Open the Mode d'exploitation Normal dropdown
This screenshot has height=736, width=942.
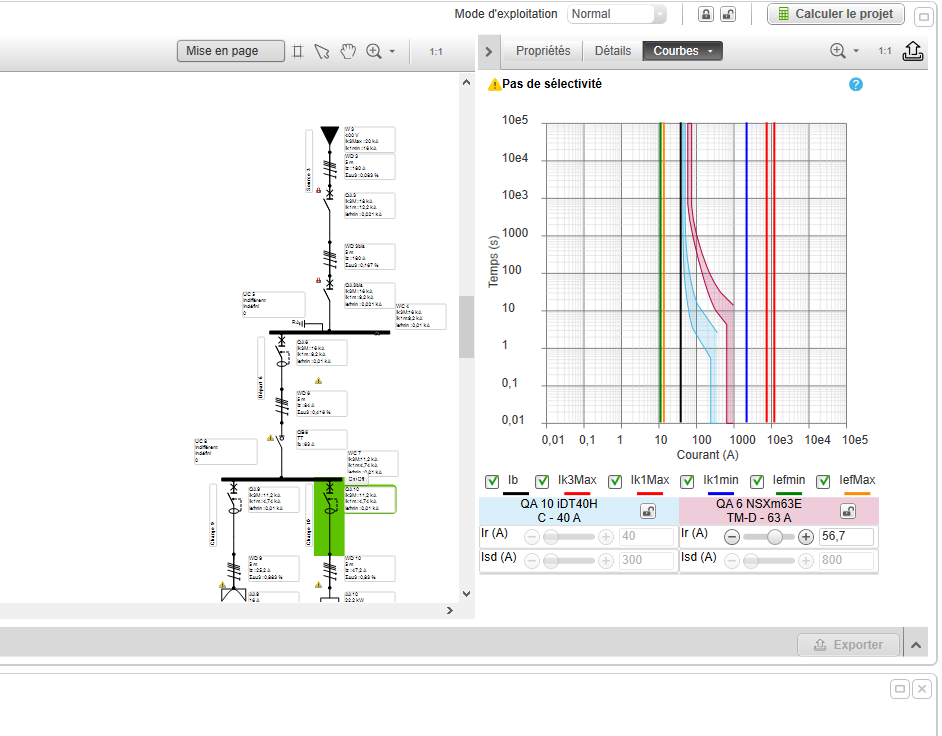click(x=617, y=14)
